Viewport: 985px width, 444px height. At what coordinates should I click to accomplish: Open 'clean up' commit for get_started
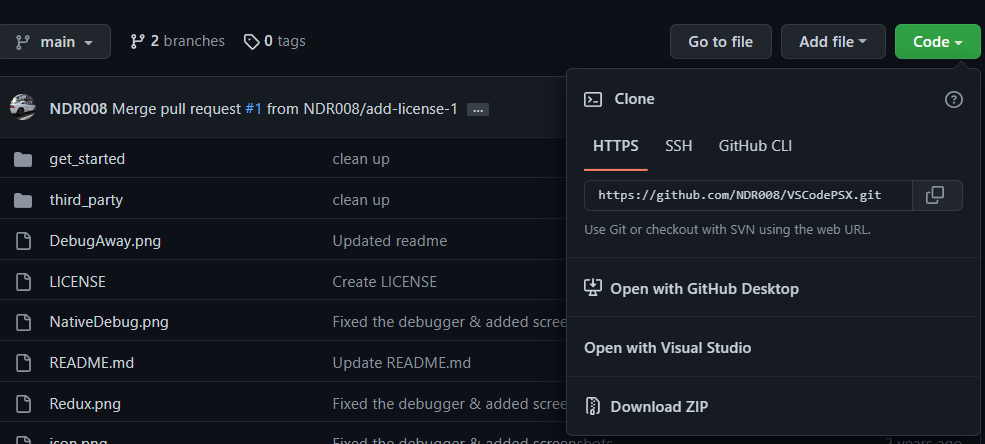[x=361, y=160]
